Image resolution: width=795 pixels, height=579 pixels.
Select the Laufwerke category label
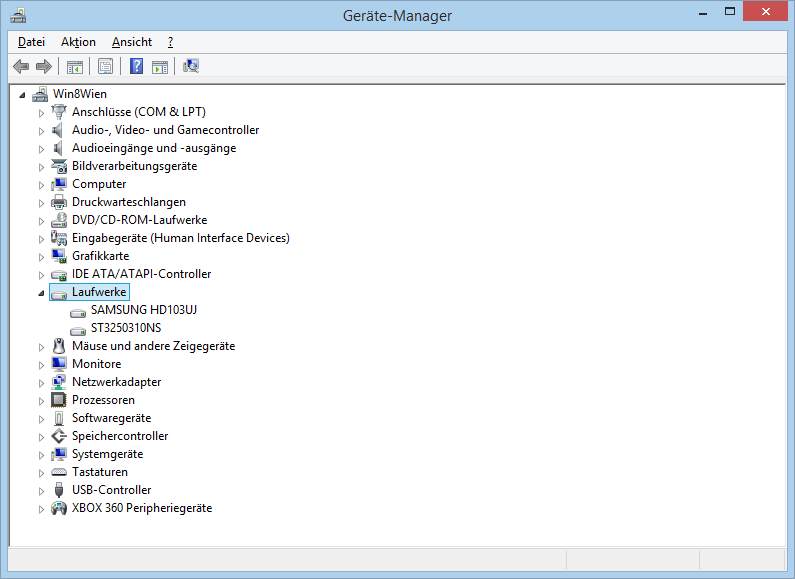pos(99,292)
